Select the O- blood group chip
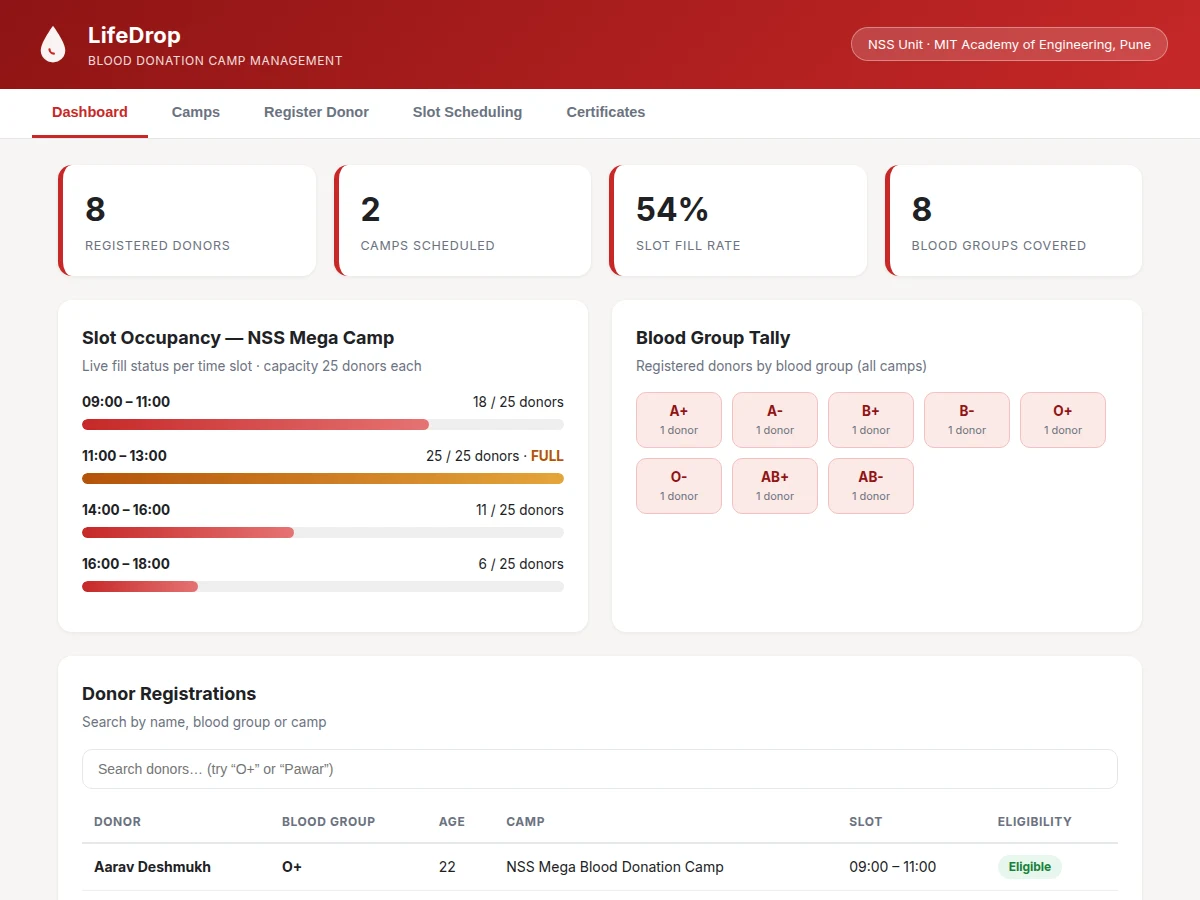The width and height of the screenshot is (1200, 900). 679,486
